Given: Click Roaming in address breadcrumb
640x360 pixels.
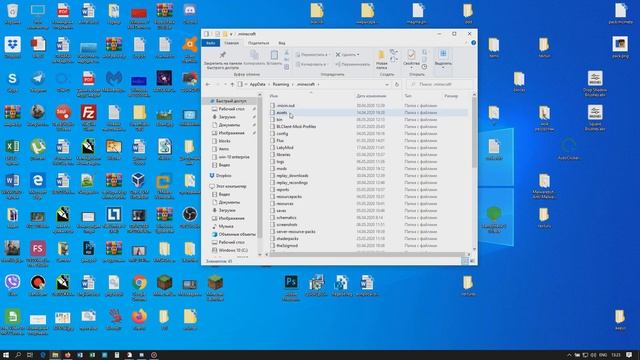Looking at the screenshot, I should (x=280, y=84).
